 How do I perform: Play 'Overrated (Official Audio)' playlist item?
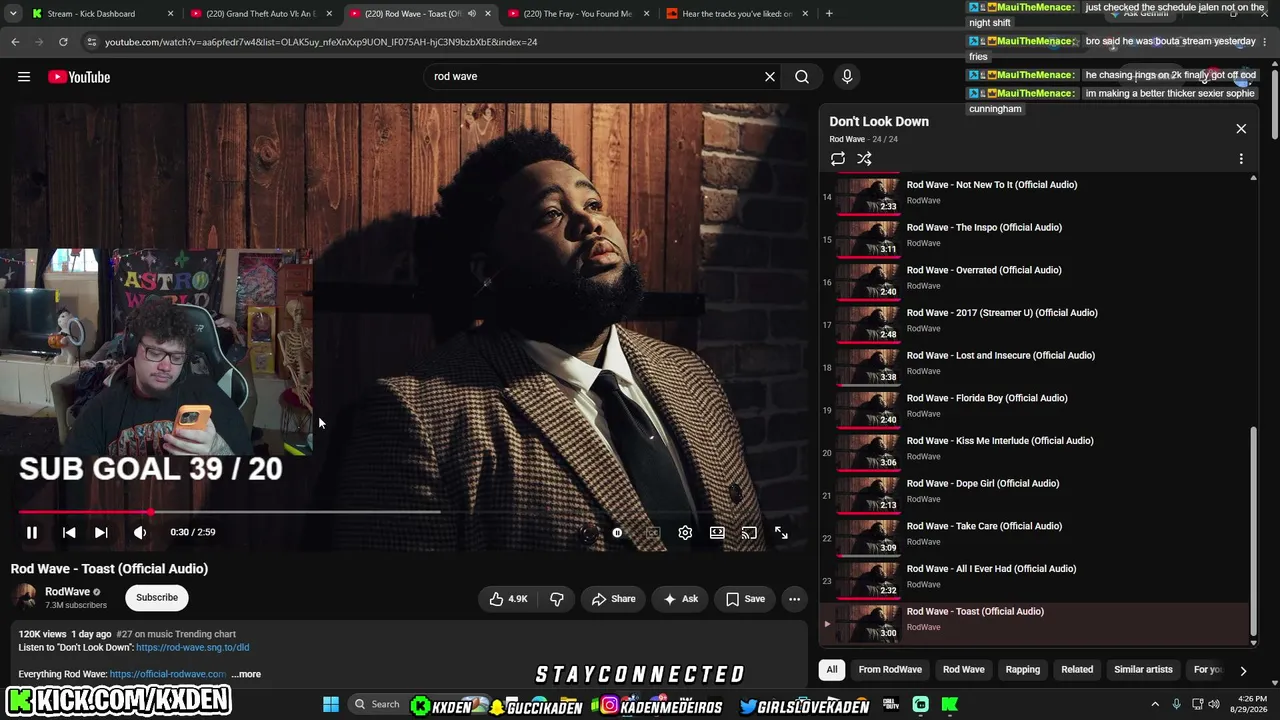1035,282
